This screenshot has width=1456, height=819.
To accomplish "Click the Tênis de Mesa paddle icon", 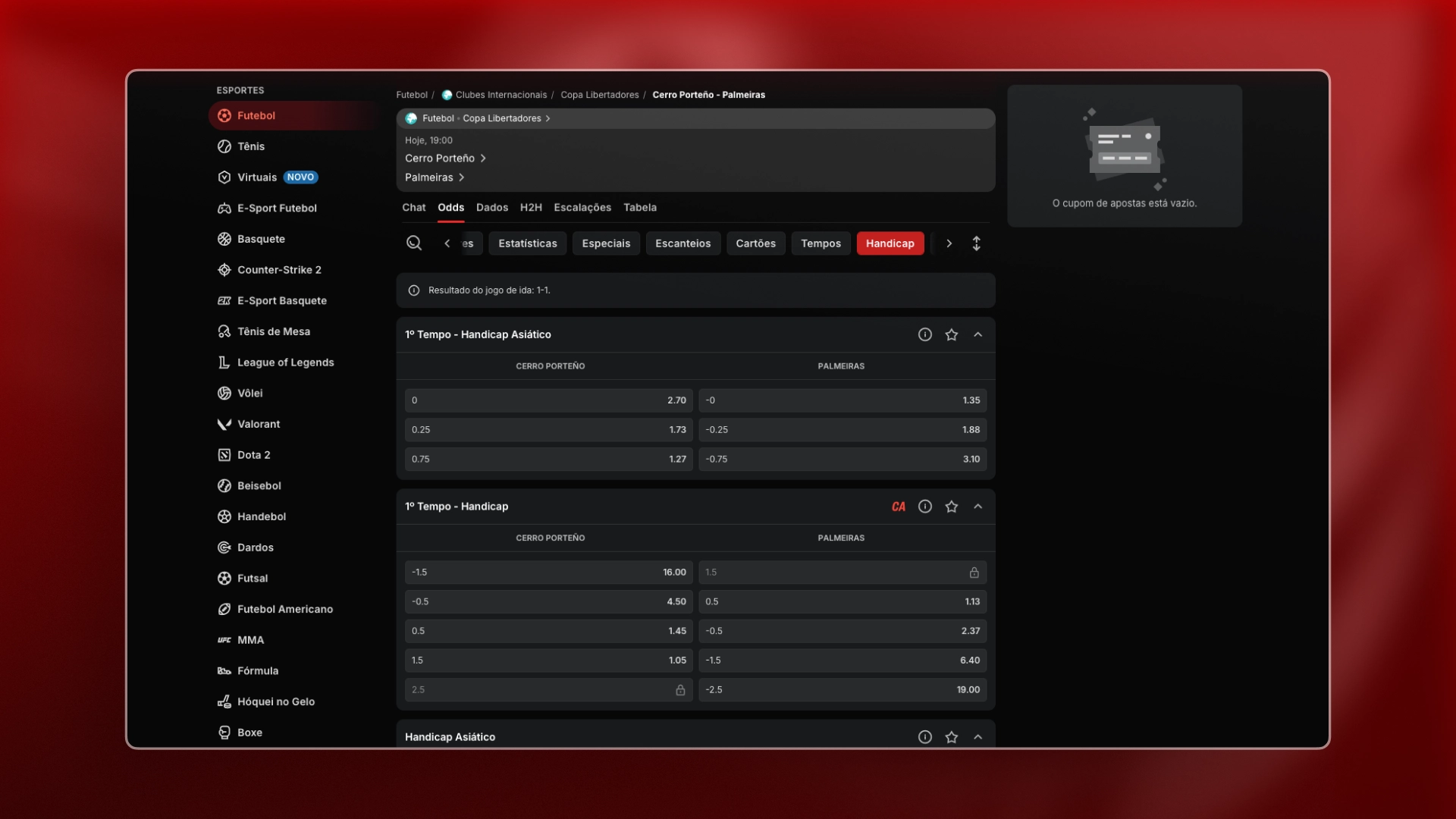I will [224, 331].
